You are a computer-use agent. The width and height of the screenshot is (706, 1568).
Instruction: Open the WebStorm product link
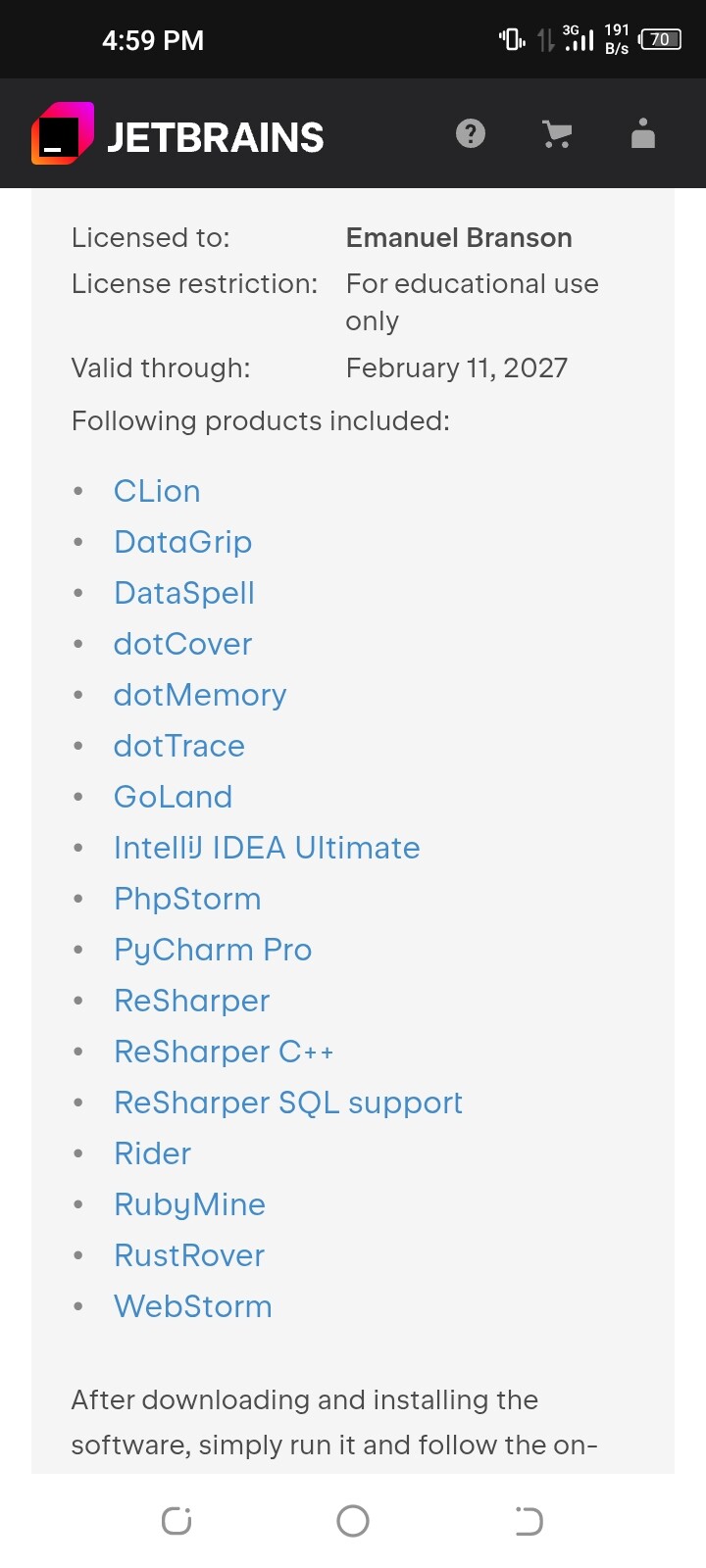(192, 1306)
